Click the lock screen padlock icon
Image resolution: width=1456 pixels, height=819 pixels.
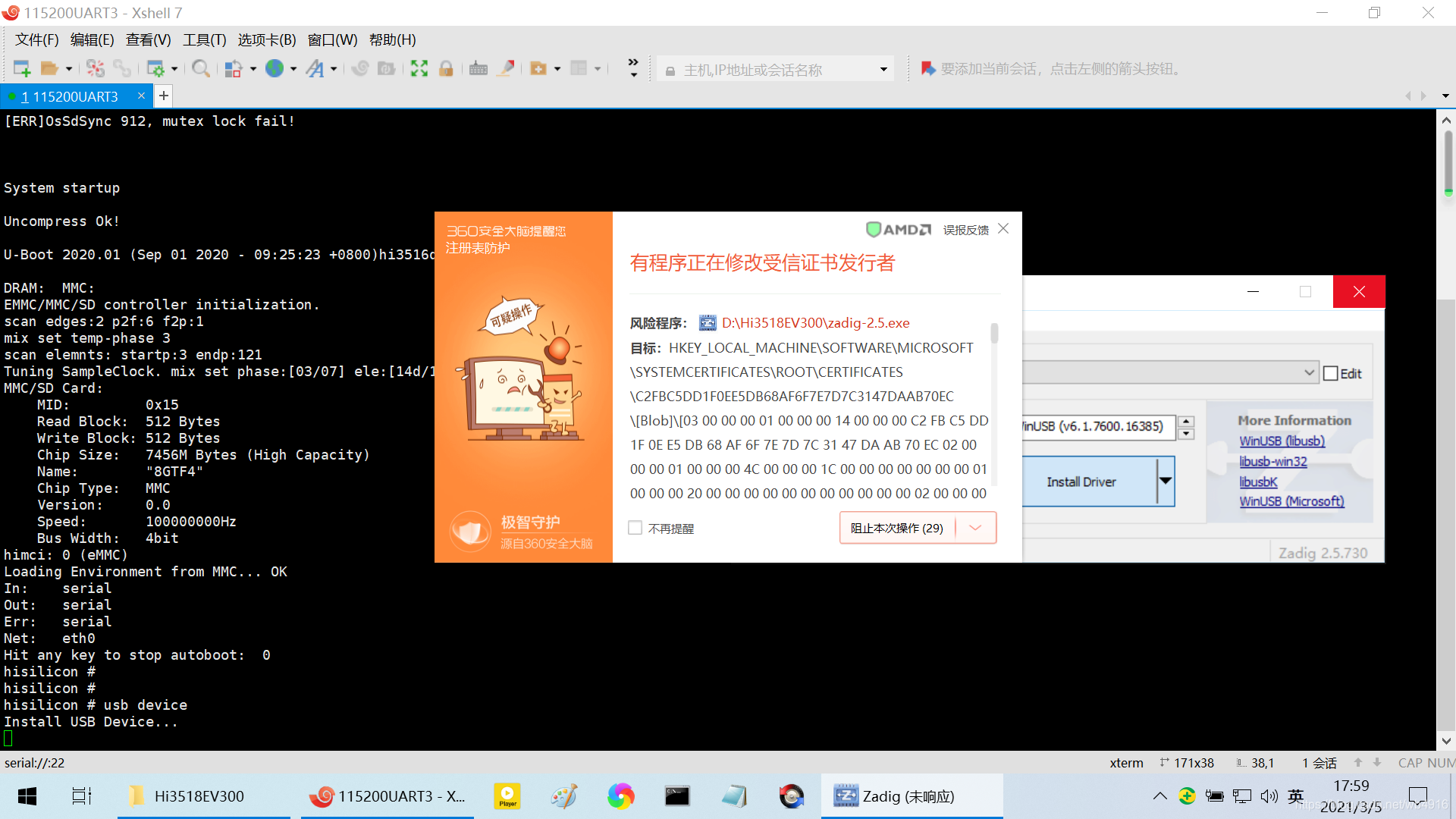446,69
